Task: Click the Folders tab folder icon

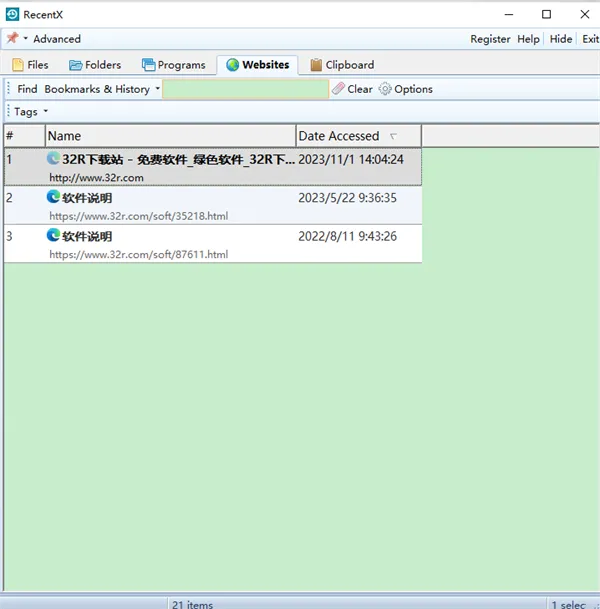Action: (75, 65)
